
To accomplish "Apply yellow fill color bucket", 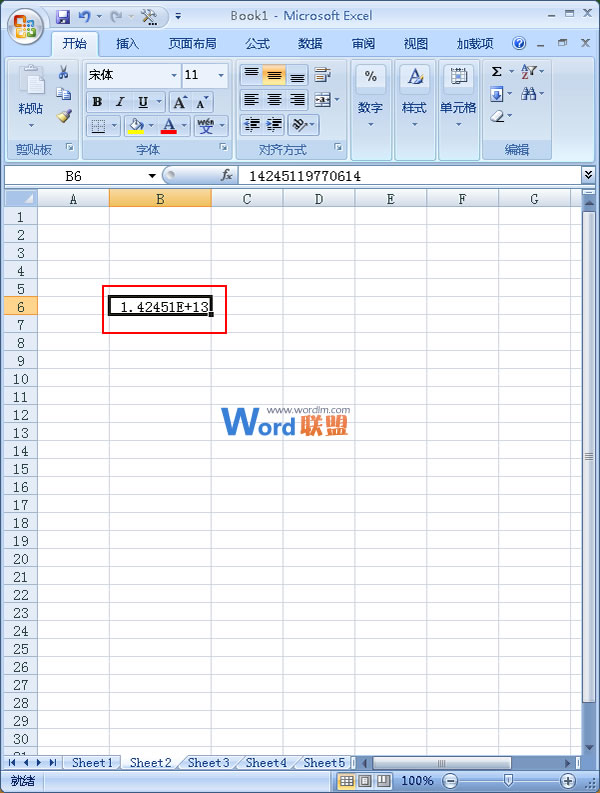I will (136, 125).
